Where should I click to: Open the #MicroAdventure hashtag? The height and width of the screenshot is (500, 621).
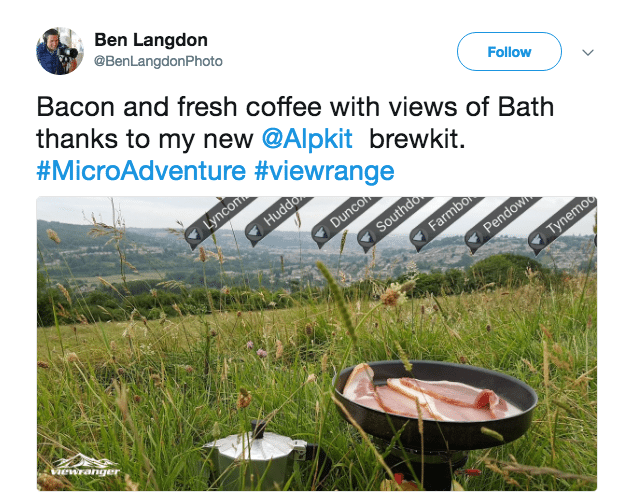tap(140, 169)
